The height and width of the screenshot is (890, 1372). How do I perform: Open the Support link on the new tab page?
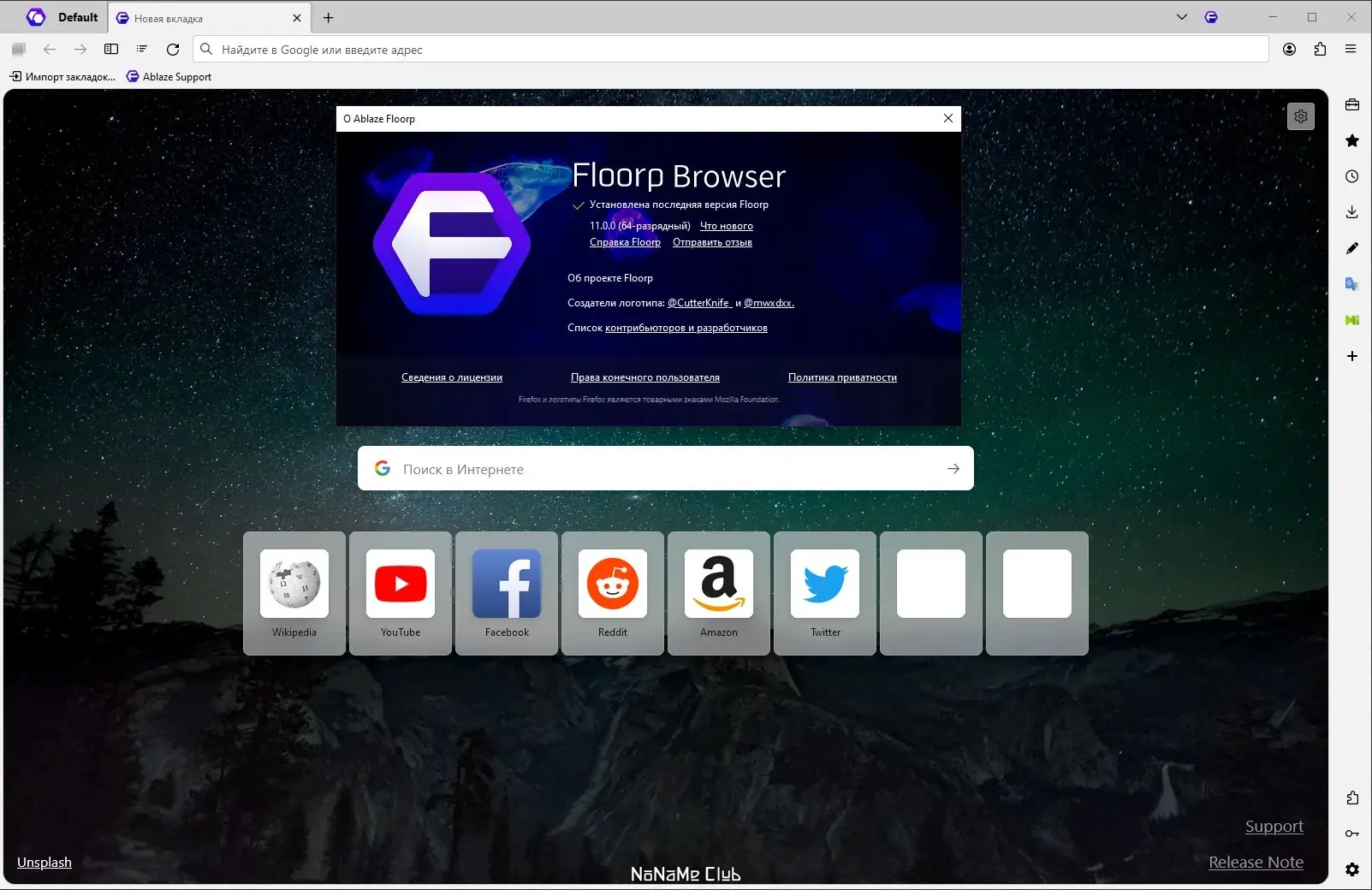(1274, 827)
